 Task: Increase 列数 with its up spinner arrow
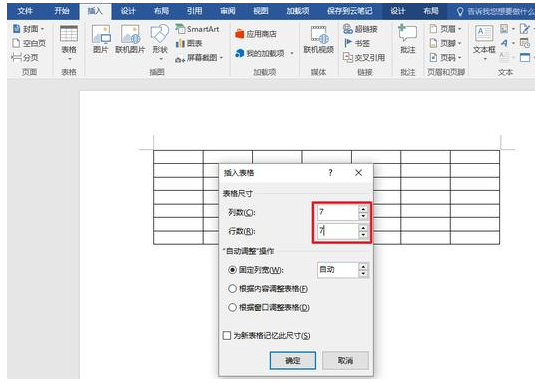363,209
